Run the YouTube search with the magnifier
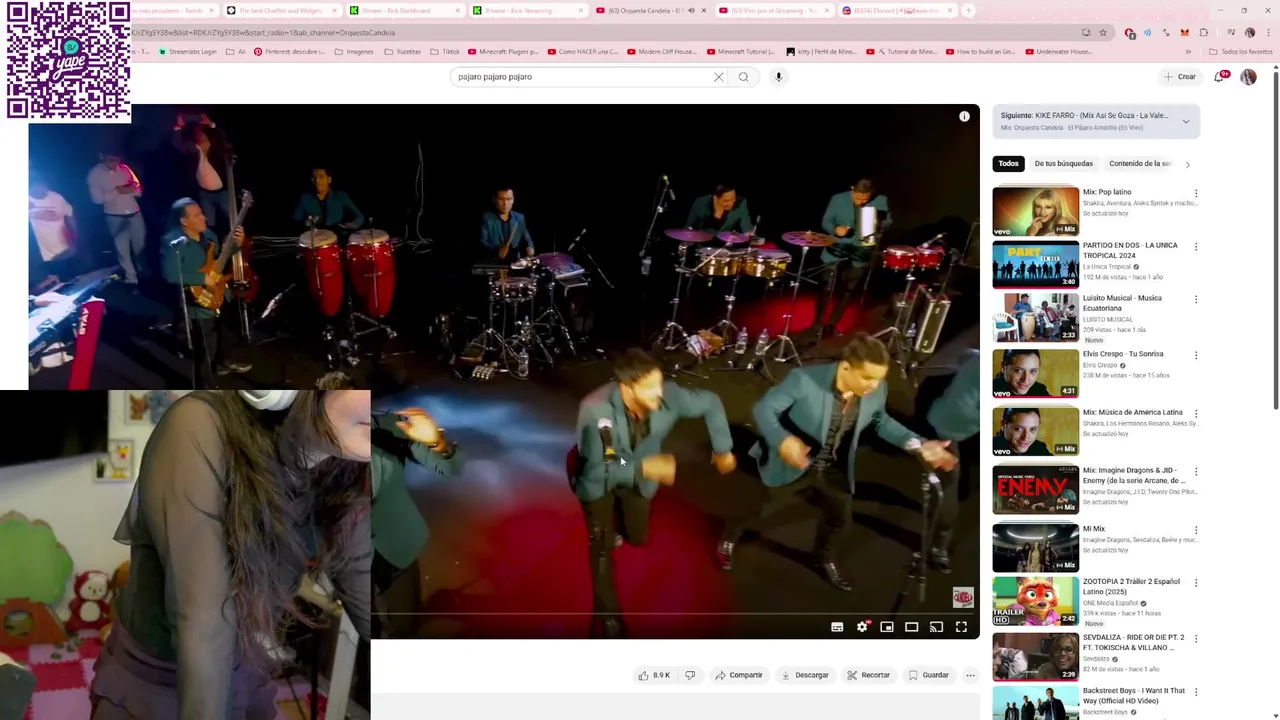Viewport: 1280px width, 720px height. [x=743, y=77]
